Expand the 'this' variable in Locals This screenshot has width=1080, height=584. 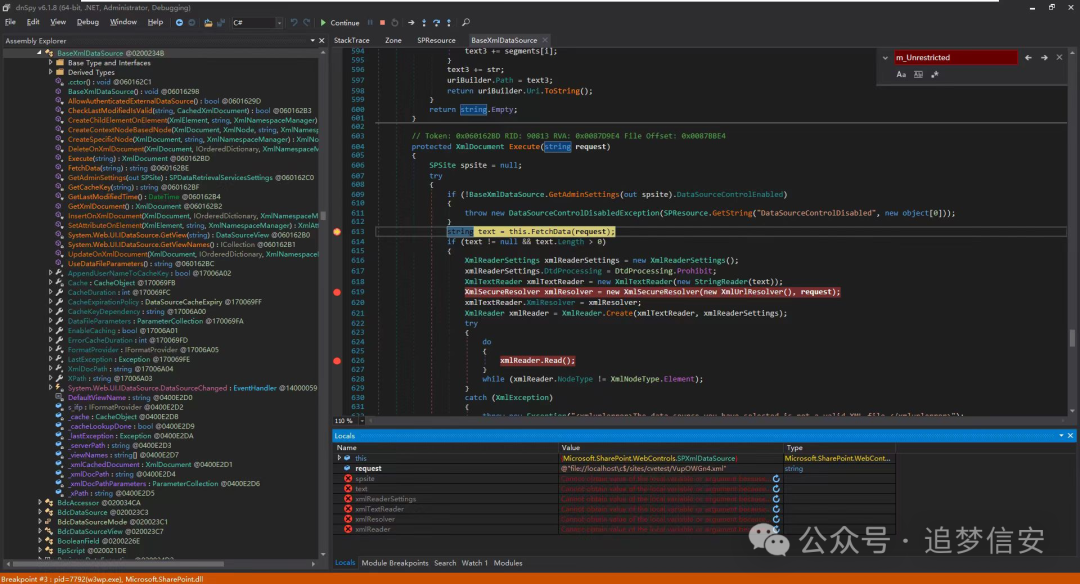pyautogui.click(x=339, y=458)
